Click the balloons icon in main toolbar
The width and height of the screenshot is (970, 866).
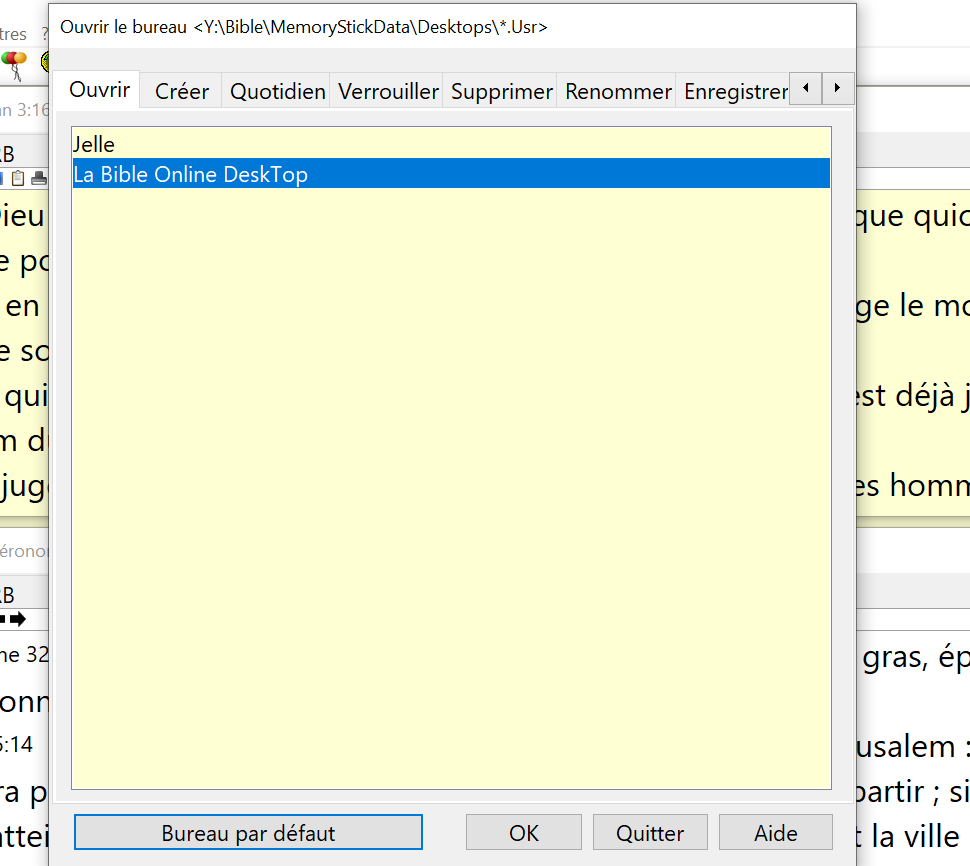[x=14, y=65]
